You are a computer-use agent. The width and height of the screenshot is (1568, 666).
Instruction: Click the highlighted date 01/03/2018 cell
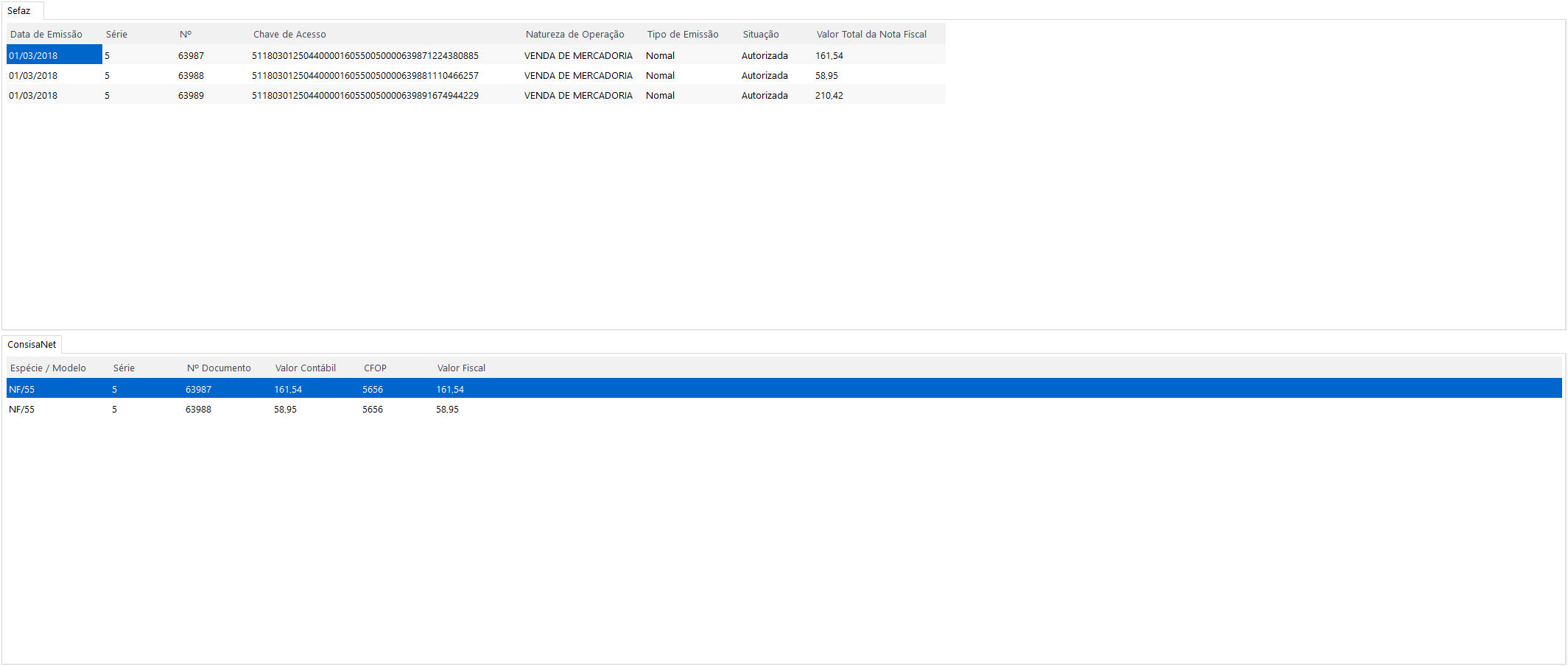pos(55,55)
